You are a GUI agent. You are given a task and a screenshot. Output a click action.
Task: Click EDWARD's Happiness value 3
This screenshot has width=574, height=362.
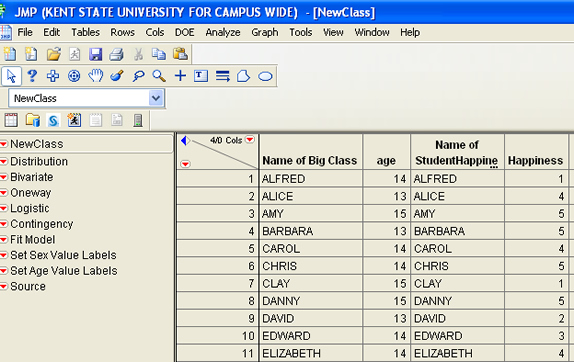point(536,336)
